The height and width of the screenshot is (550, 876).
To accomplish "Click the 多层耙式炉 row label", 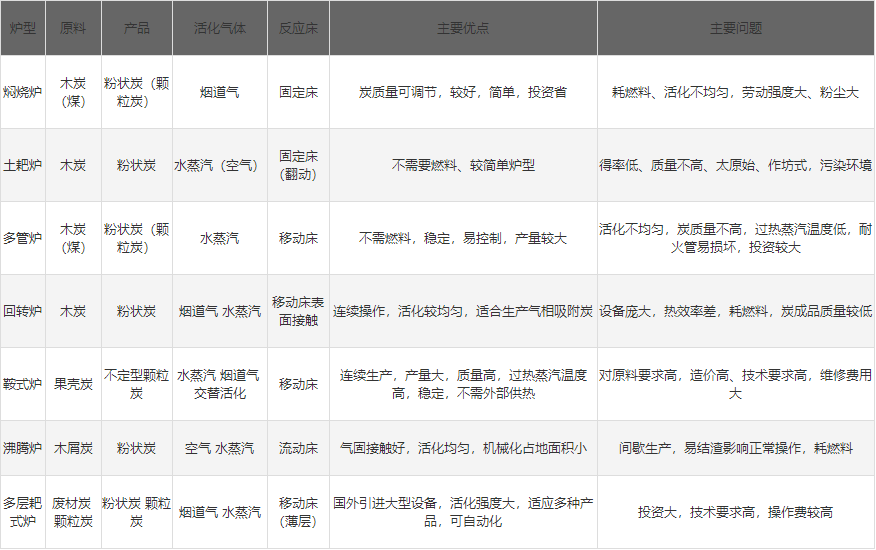I will click(x=22, y=512).
